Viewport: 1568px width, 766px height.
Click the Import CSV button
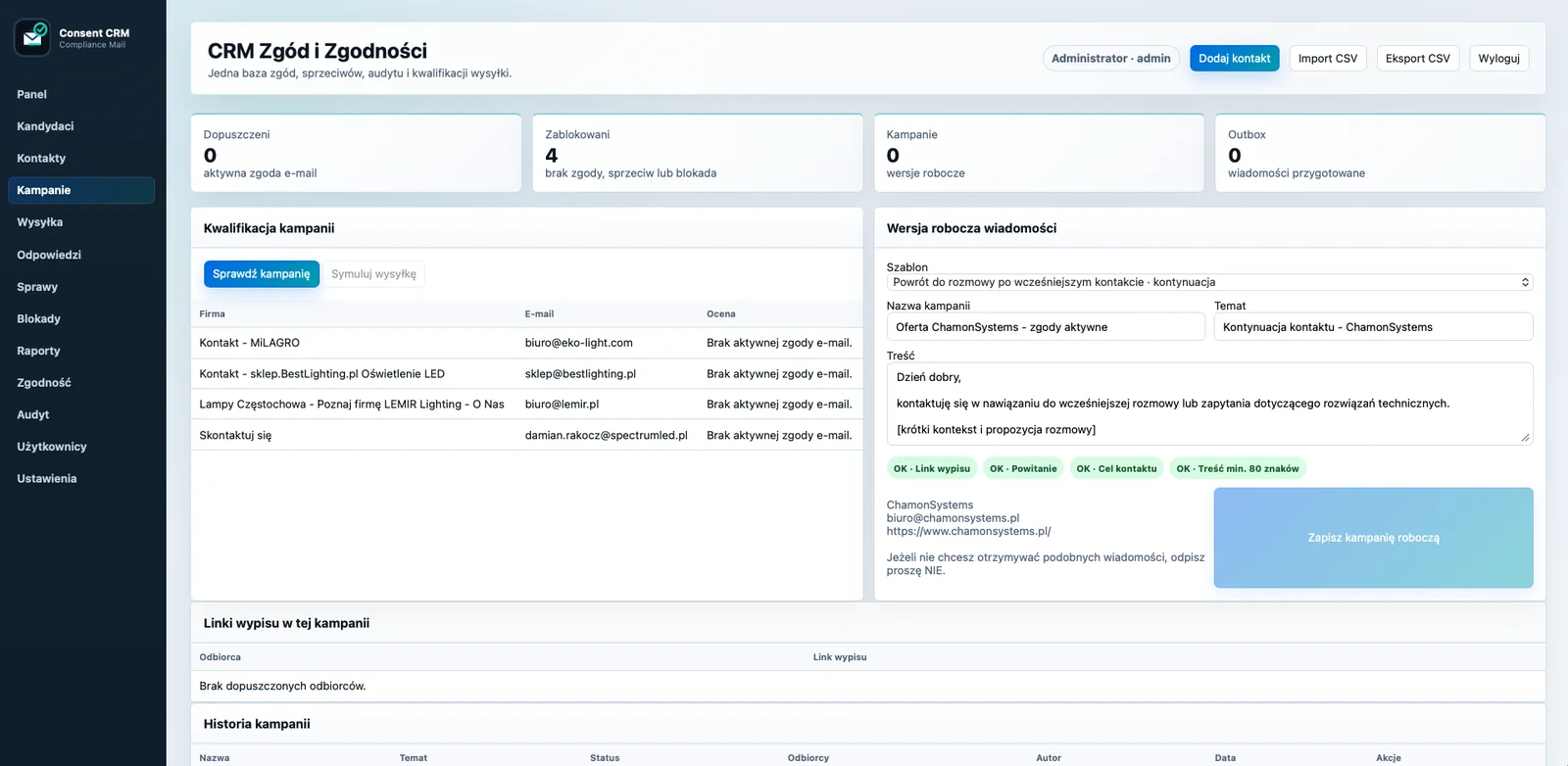1328,59
